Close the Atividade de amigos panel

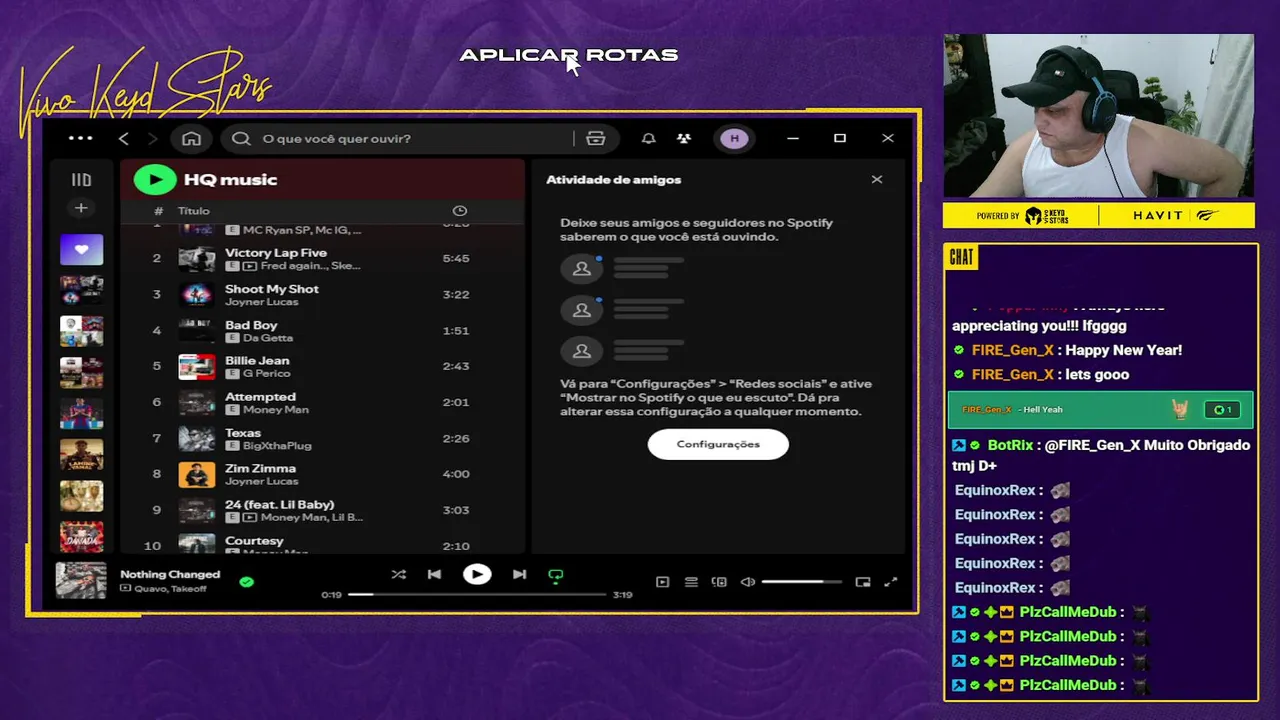(877, 180)
